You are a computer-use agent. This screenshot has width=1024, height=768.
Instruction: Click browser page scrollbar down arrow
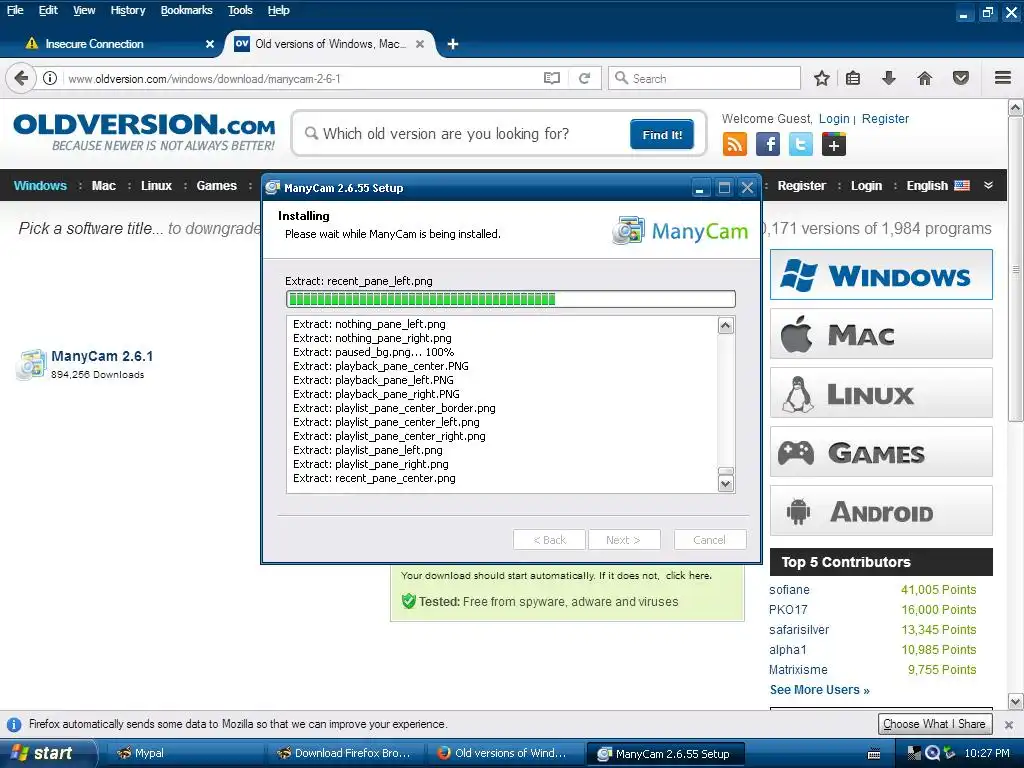point(1015,702)
